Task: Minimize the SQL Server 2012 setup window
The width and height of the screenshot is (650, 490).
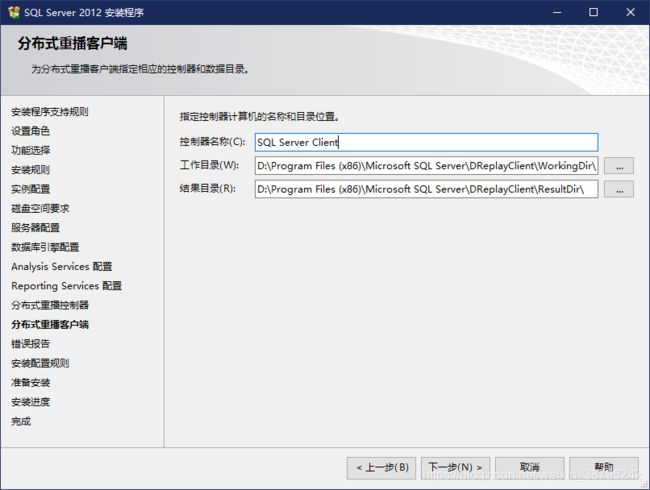Action: (557, 12)
